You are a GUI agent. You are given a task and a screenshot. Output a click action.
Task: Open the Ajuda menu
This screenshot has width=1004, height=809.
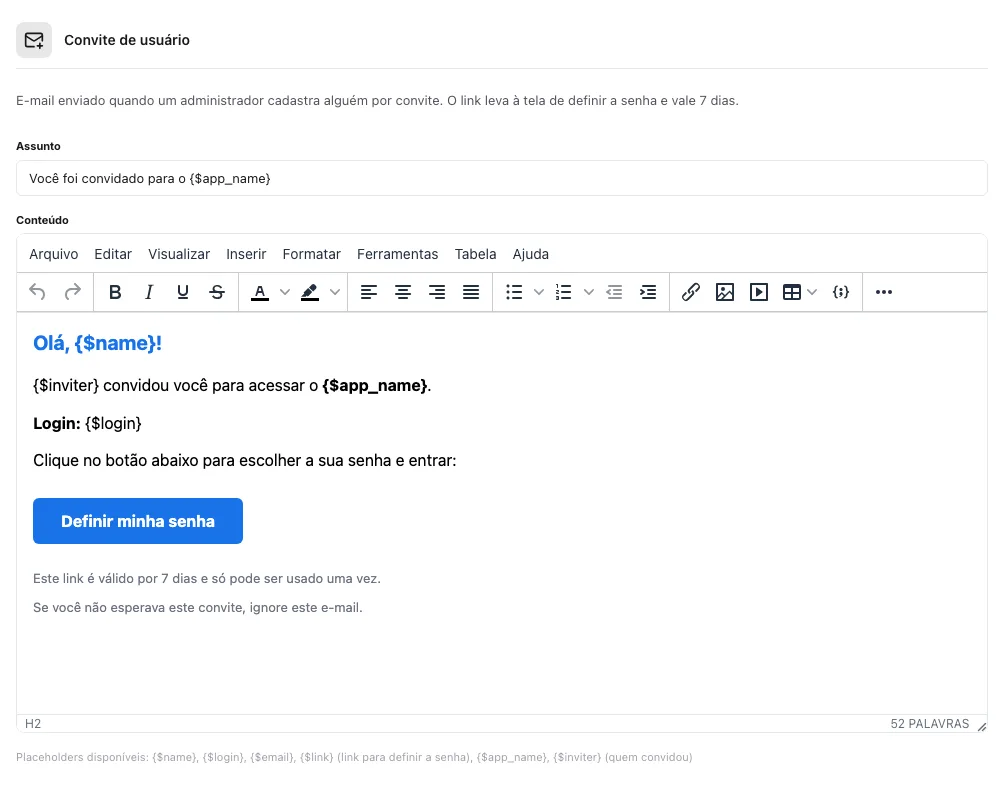point(530,254)
